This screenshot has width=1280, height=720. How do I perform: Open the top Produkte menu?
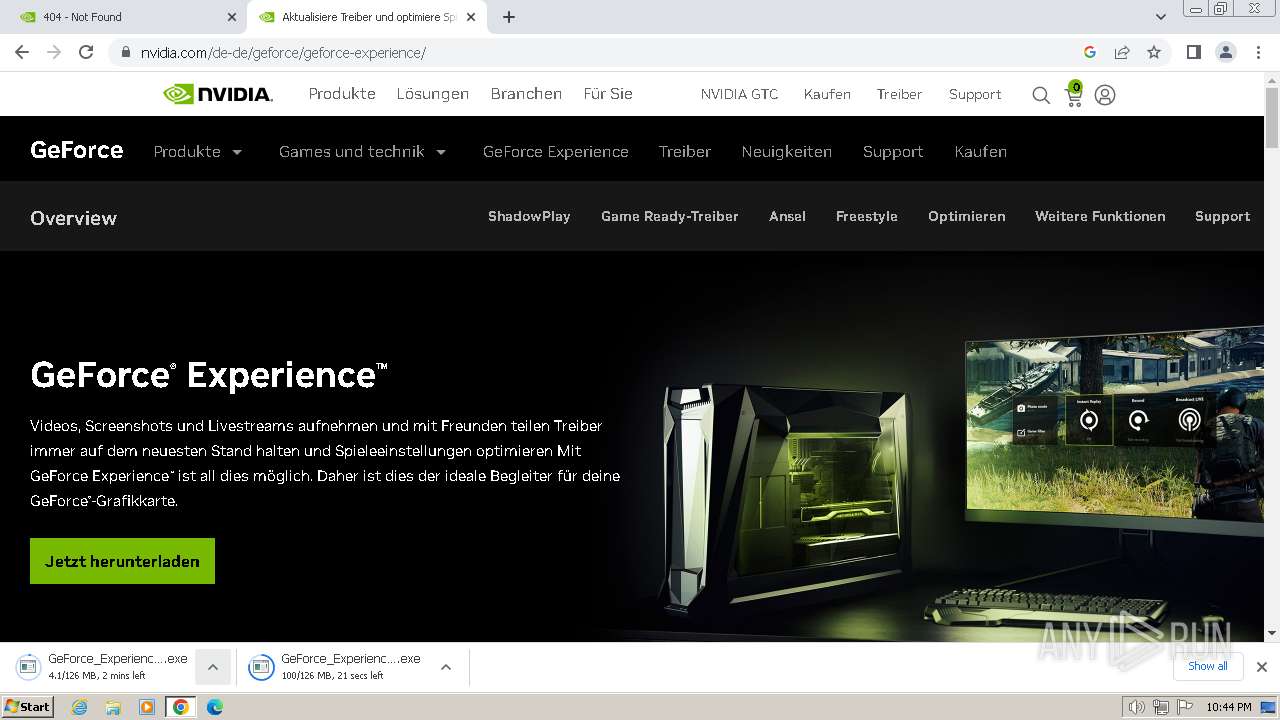click(x=342, y=94)
